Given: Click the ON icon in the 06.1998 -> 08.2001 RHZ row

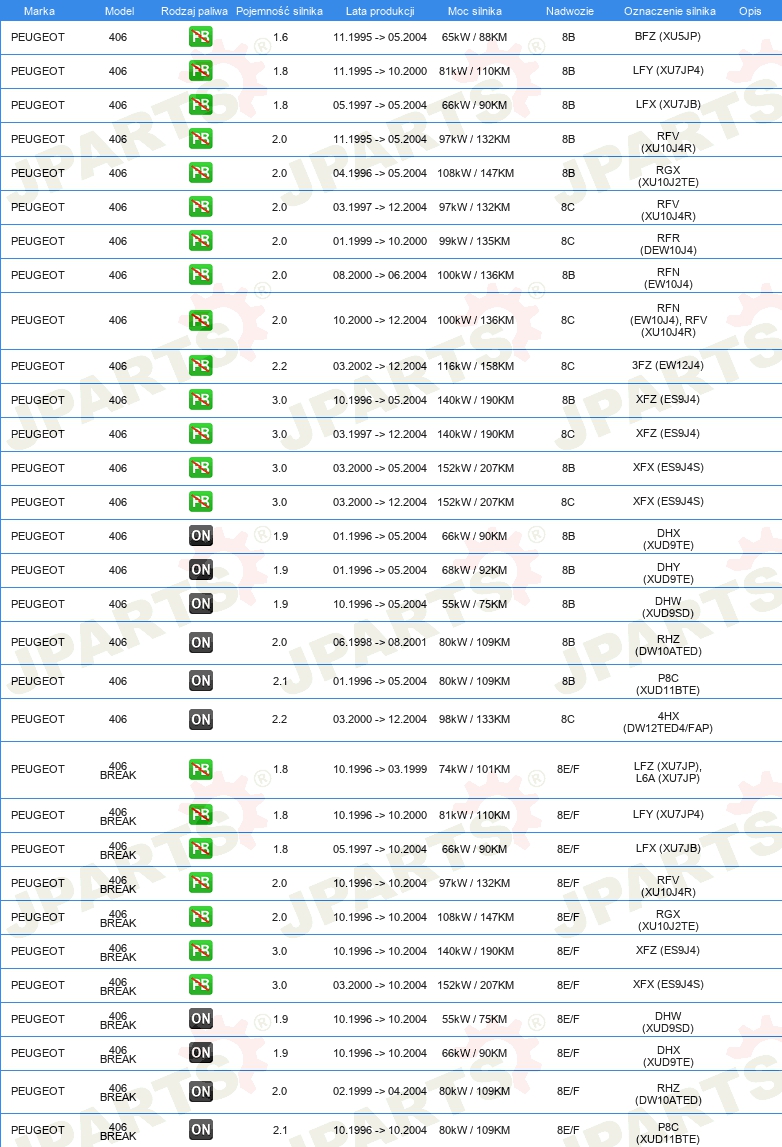Looking at the screenshot, I should (200, 642).
